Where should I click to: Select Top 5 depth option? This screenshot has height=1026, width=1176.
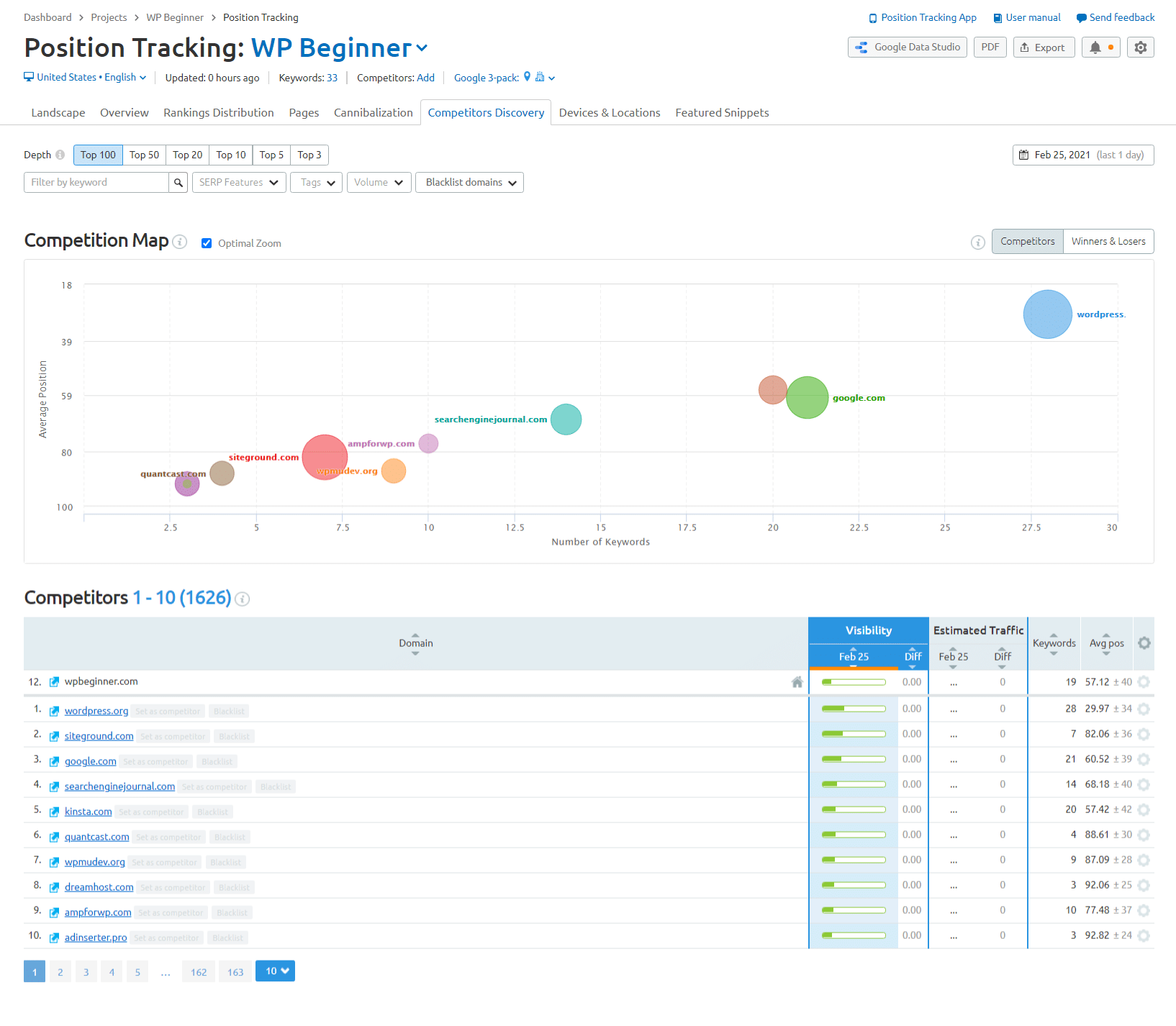(x=271, y=155)
